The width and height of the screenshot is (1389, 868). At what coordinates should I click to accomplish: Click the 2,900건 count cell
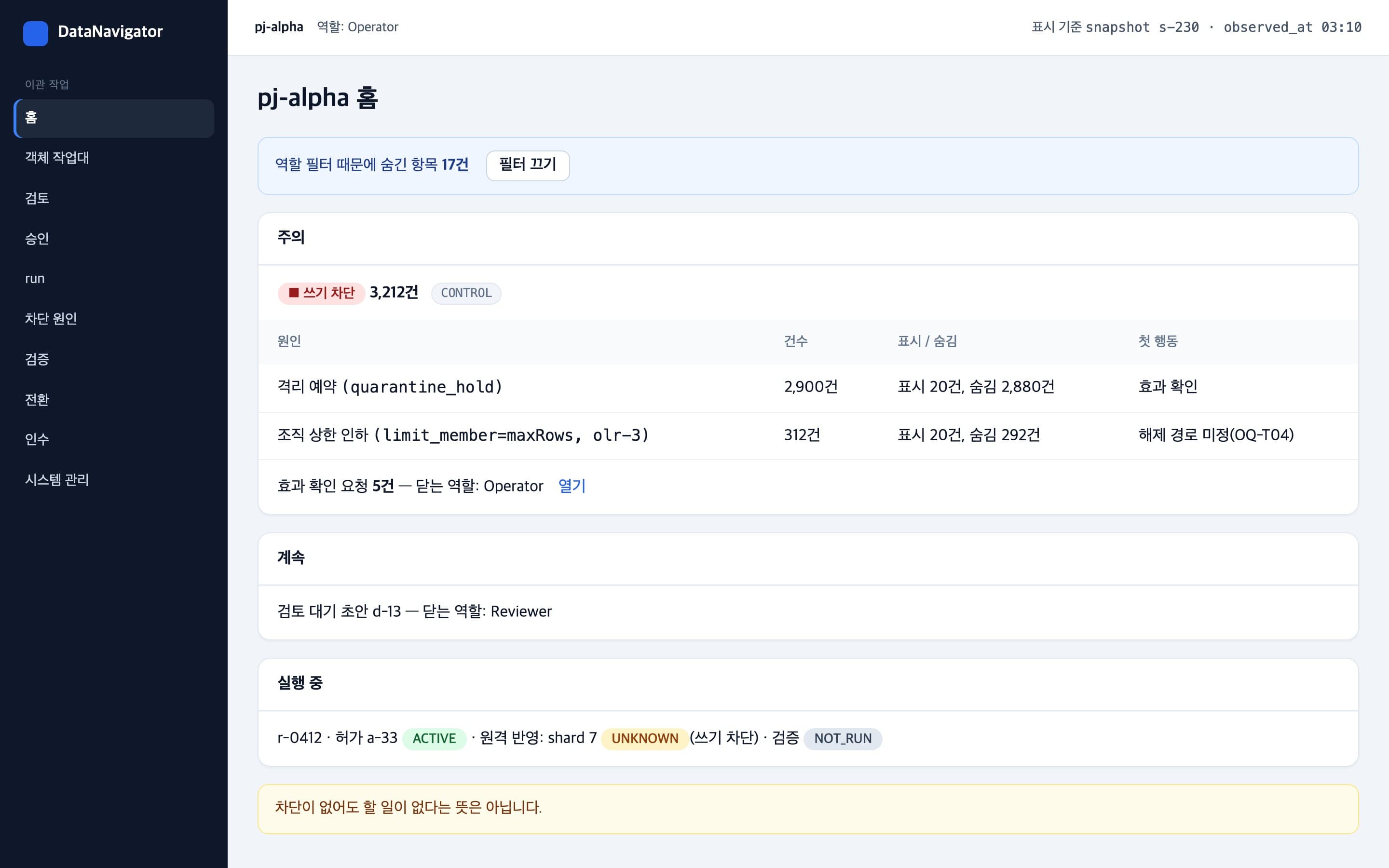click(x=810, y=387)
